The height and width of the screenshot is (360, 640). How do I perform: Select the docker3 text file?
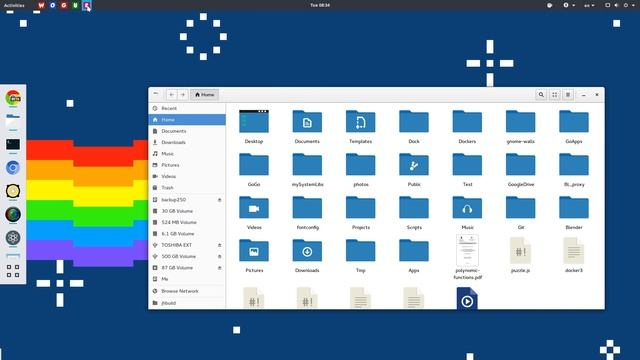[x=574, y=255]
